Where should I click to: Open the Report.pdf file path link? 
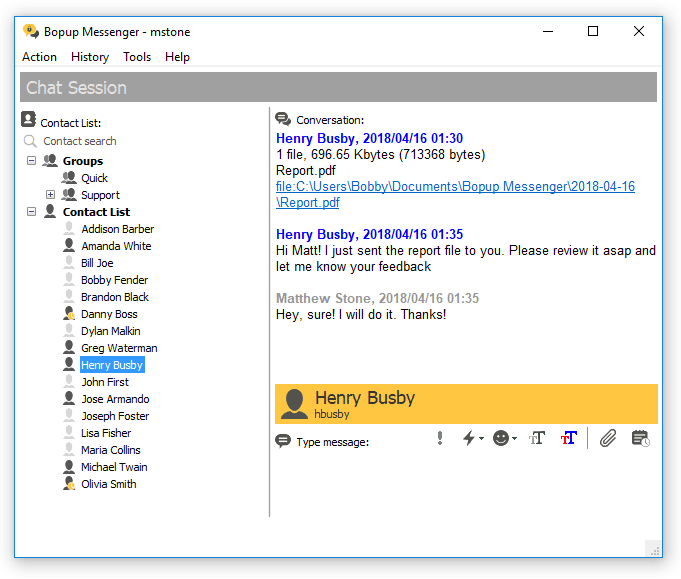point(455,195)
